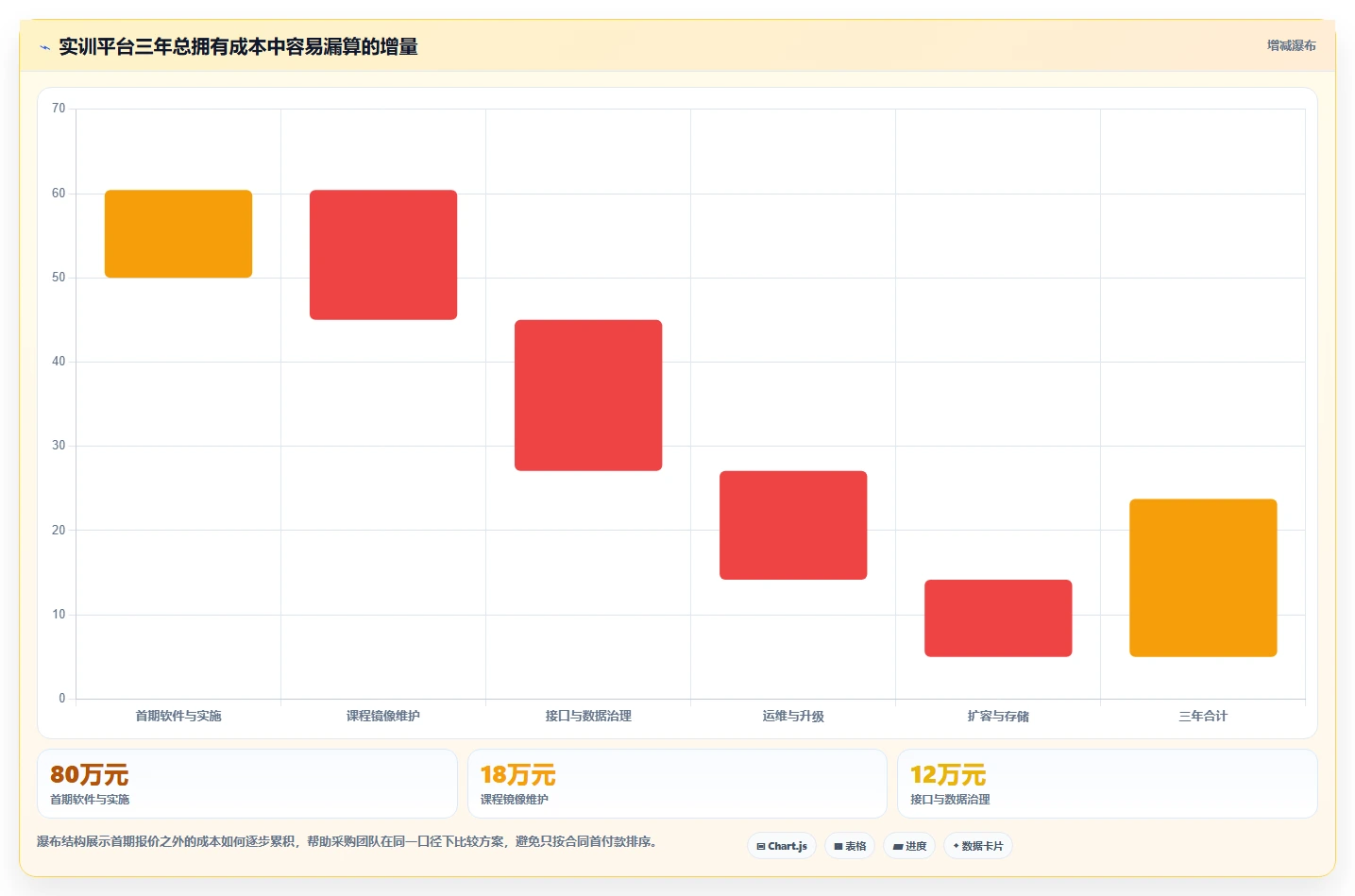The height and width of the screenshot is (896, 1355).
Task: Click axis label 课程镜像维护
Action: click(x=383, y=716)
